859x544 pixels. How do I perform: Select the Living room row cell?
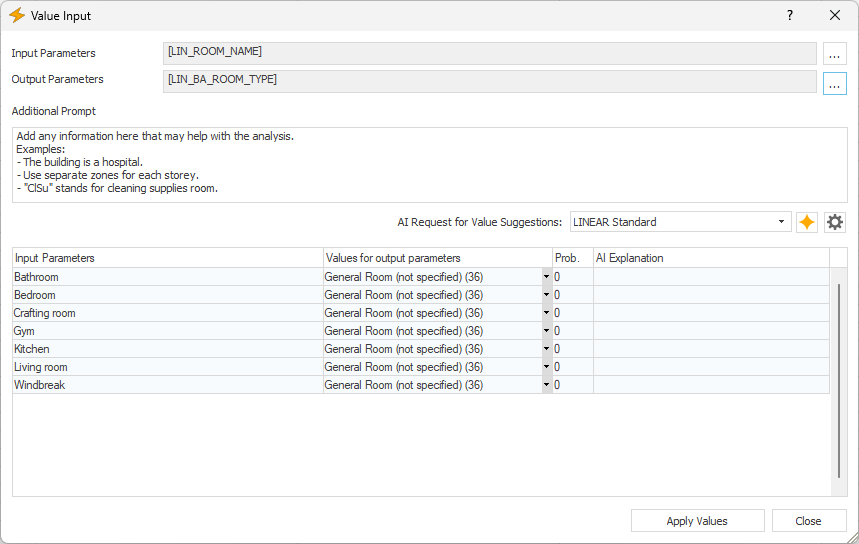click(x=168, y=367)
